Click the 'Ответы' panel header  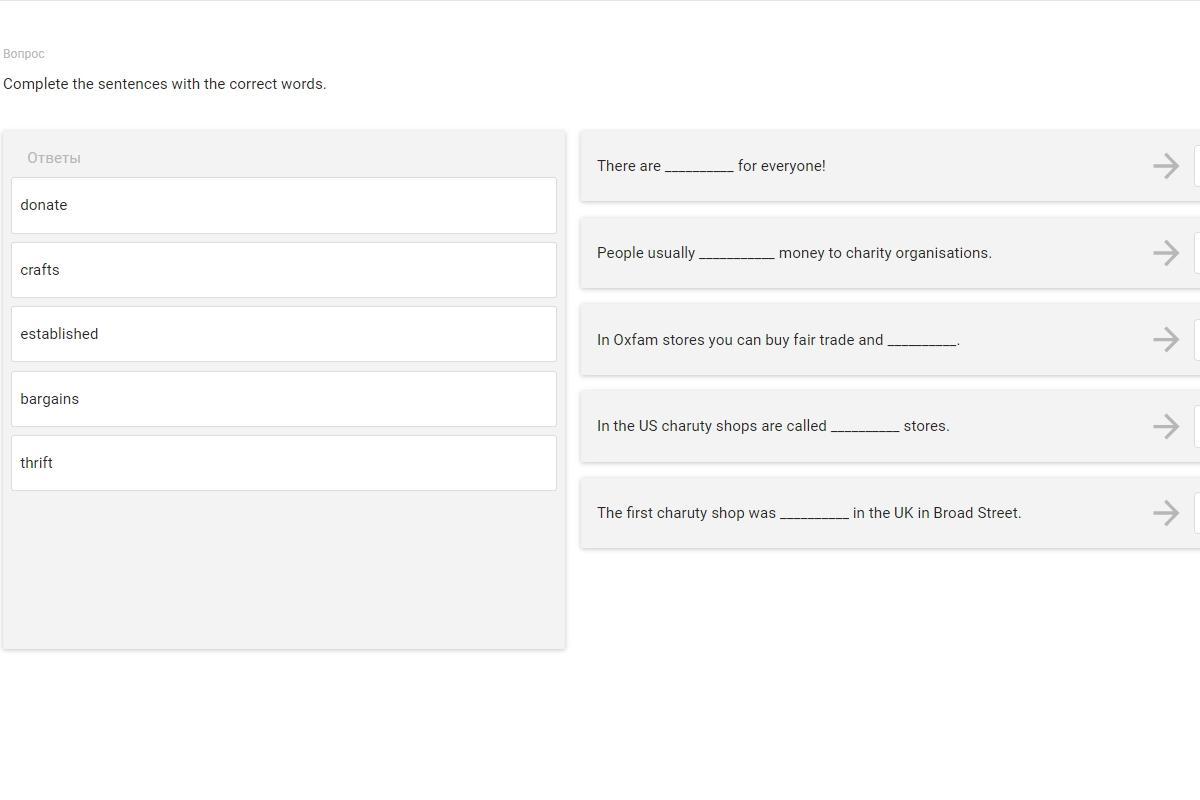pos(54,158)
